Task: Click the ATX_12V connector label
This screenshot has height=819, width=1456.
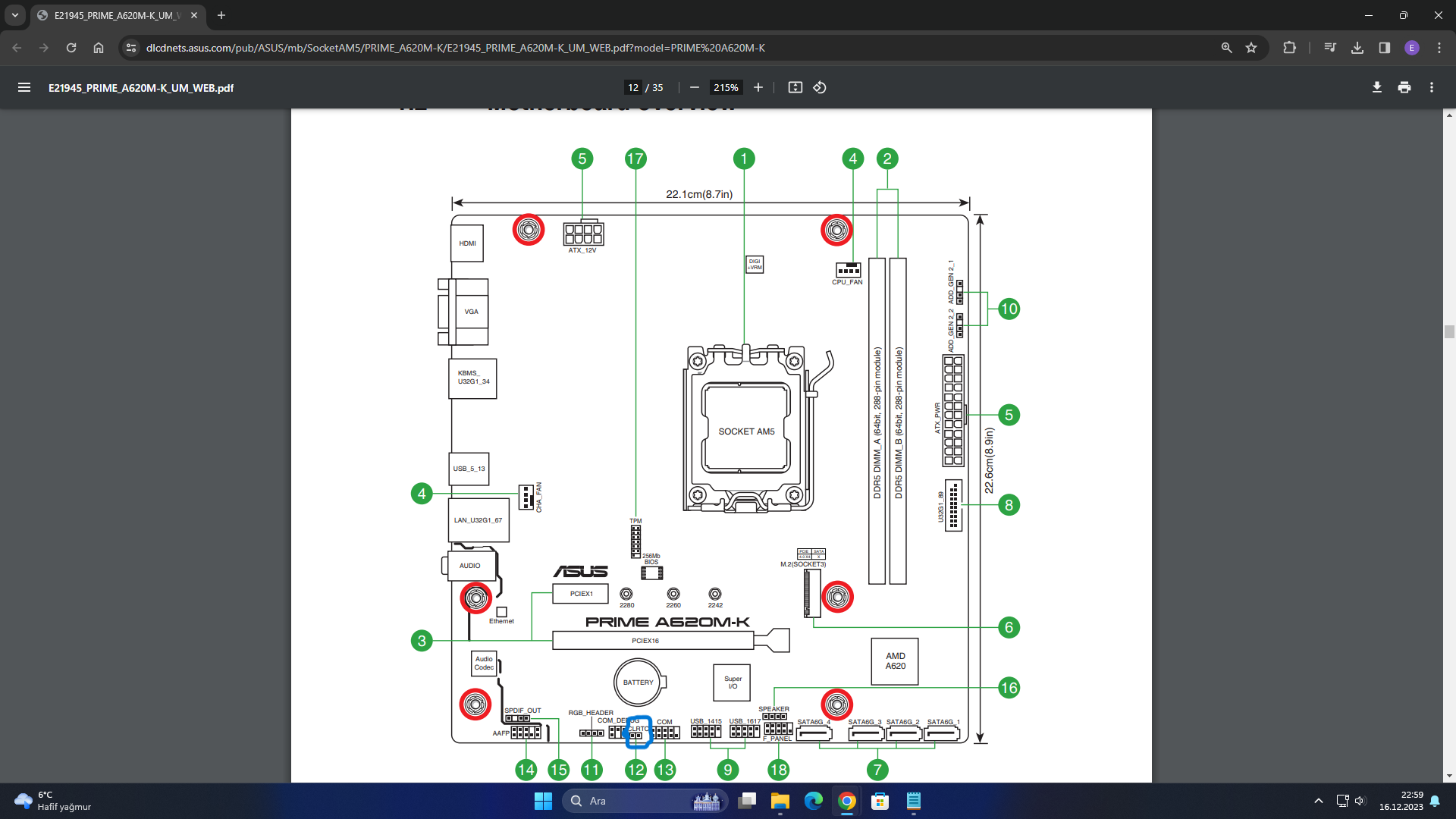Action: click(582, 250)
